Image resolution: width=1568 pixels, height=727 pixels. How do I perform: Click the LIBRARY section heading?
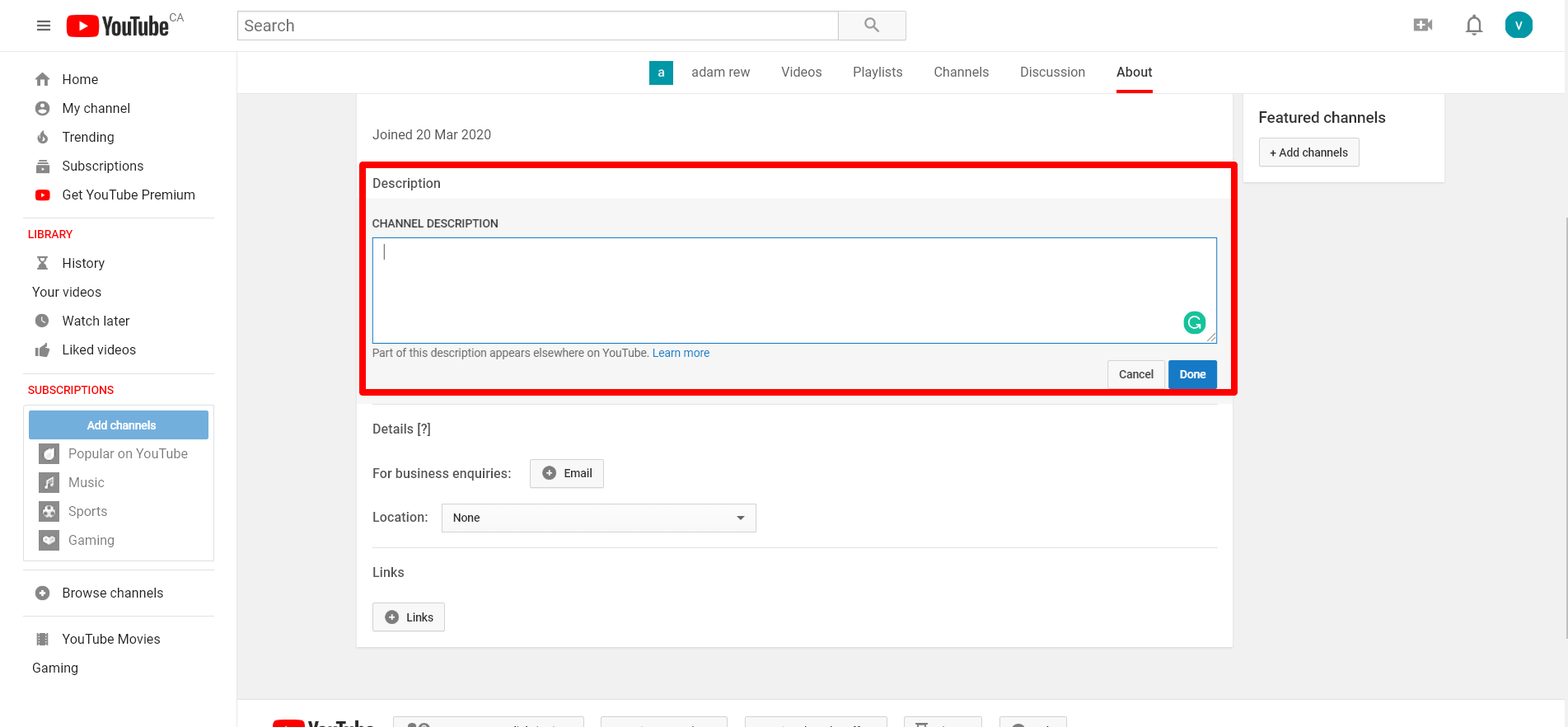pos(50,234)
